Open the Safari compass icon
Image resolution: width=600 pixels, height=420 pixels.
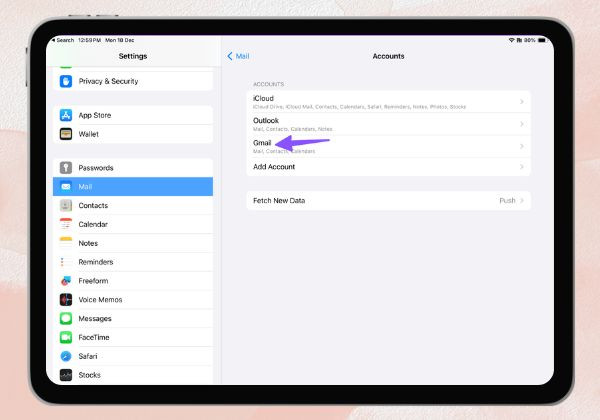pyautogui.click(x=66, y=356)
